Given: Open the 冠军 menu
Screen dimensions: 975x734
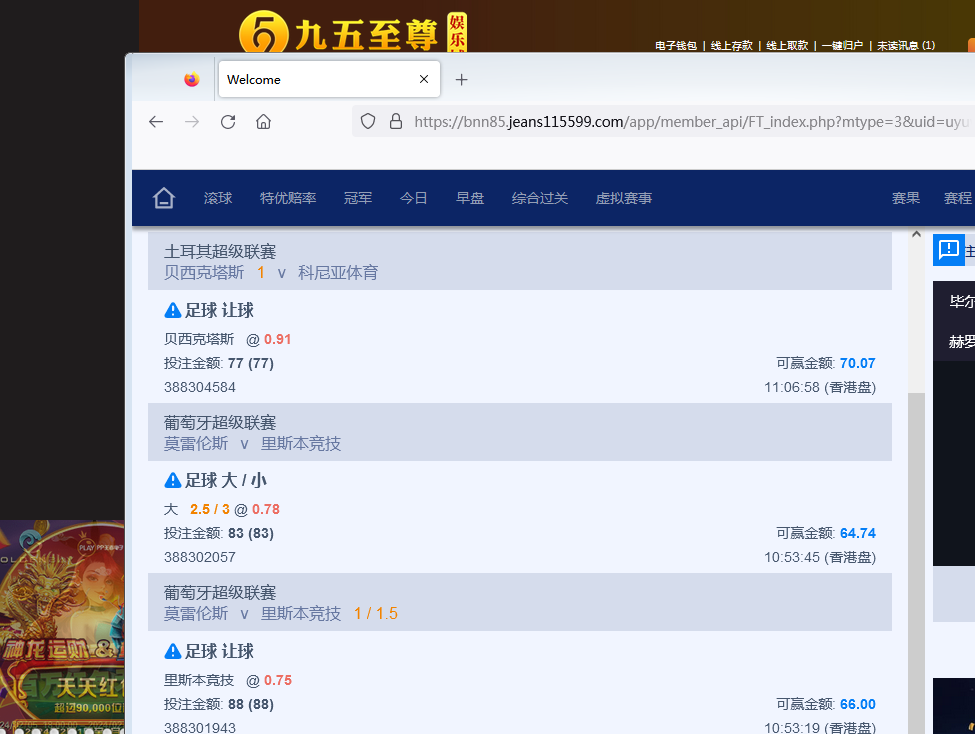Looking at the screenshot, I should click(x=358, y=198).
